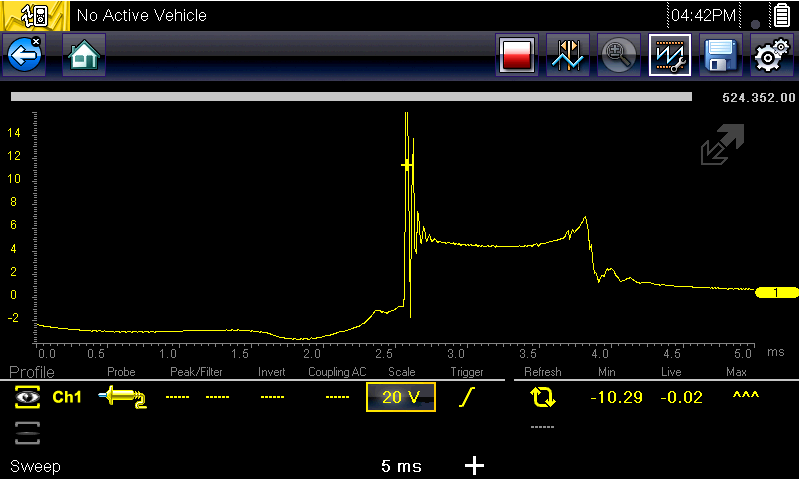The image size is (800, 479).
Task: Click the Profile label
Action: (x=32, y=372)
